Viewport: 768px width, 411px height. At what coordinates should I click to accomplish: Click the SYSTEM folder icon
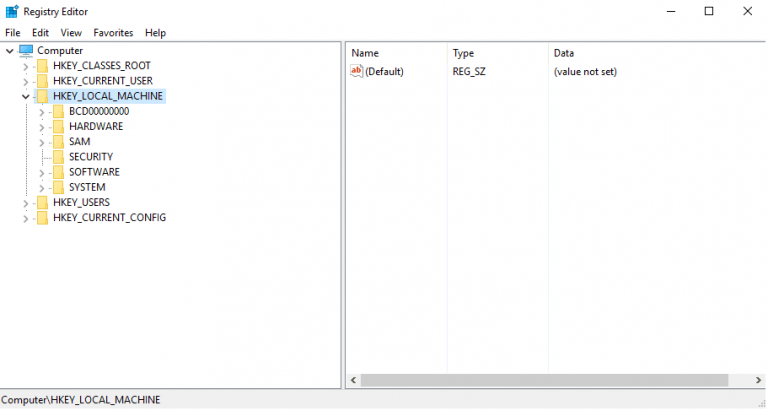(x=58, y=187)
